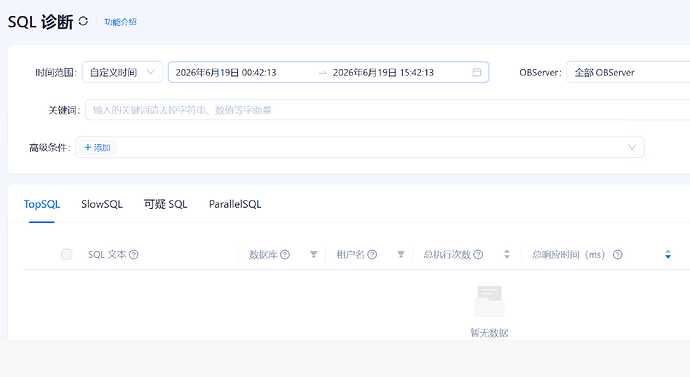Open the filter icon for 租户名 column
Image resolution: width=690 pixels, height=377 pixels.
[400, 254]
